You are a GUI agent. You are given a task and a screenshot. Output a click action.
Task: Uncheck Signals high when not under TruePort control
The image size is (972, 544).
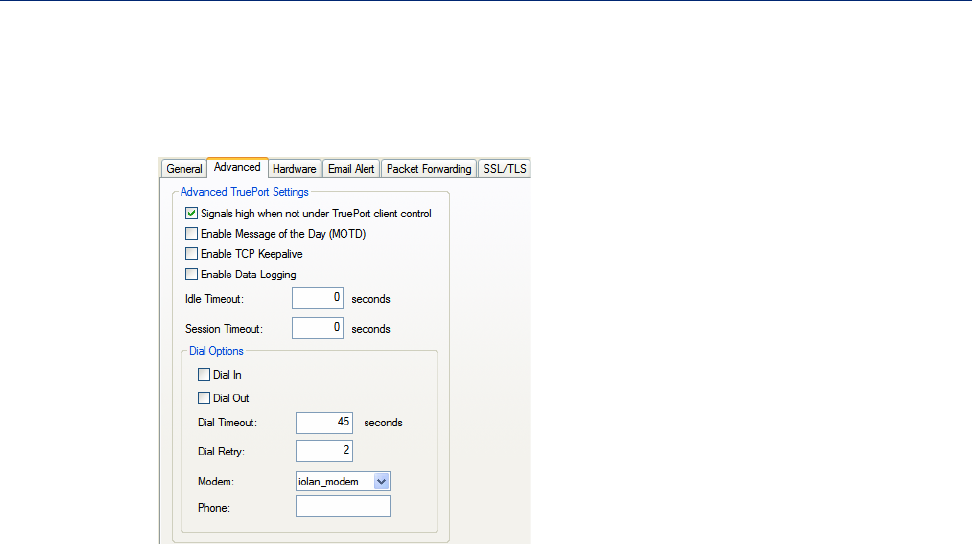[x=192, y=213]
